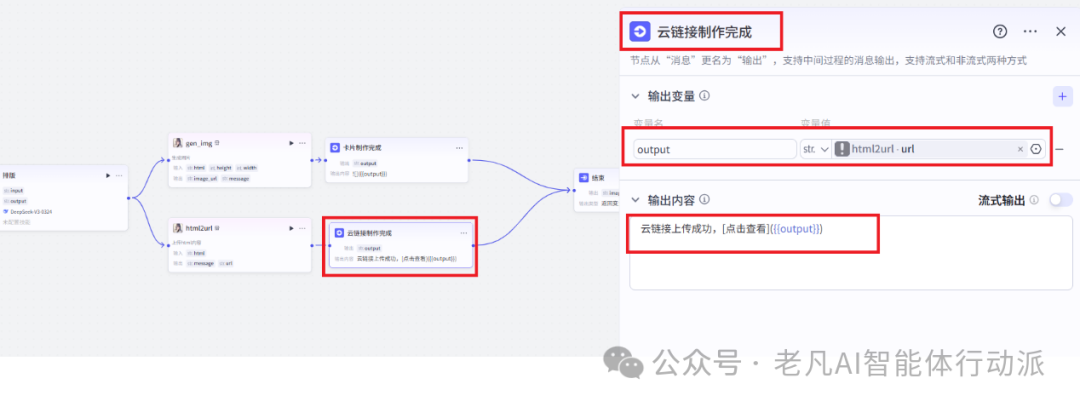This screenshot has width=1080, height=407.
Task: Click the input tag in 排版 node
Action: coord(14,190)
